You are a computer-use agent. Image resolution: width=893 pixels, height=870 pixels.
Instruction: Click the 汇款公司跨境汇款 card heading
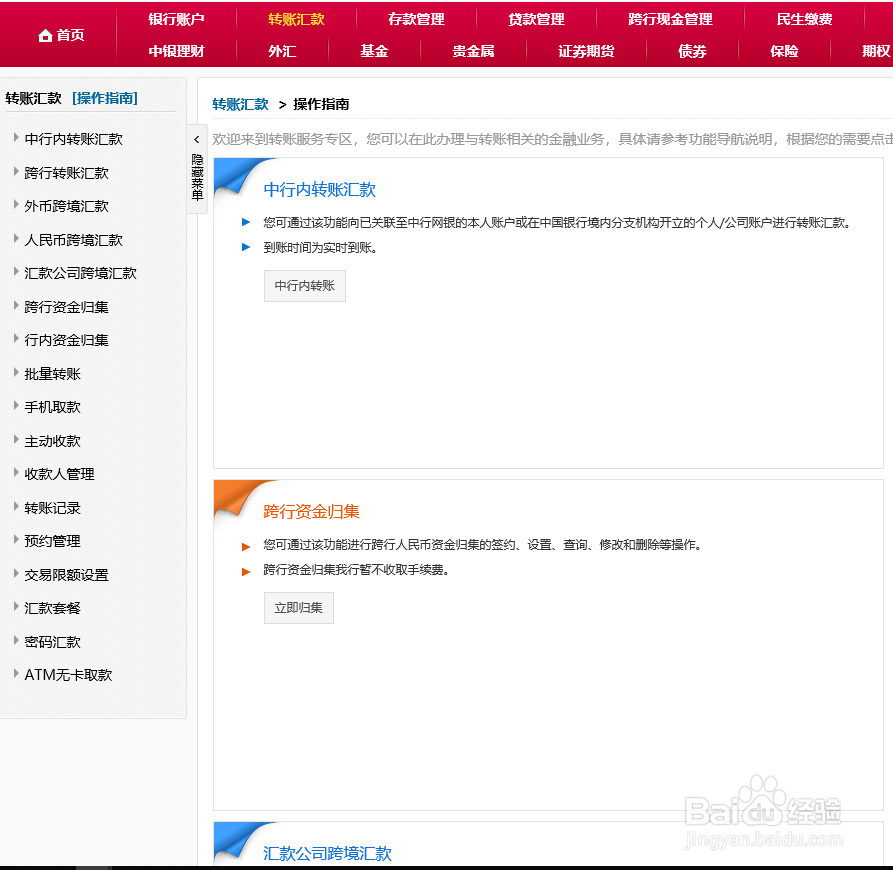pos(327,853)
